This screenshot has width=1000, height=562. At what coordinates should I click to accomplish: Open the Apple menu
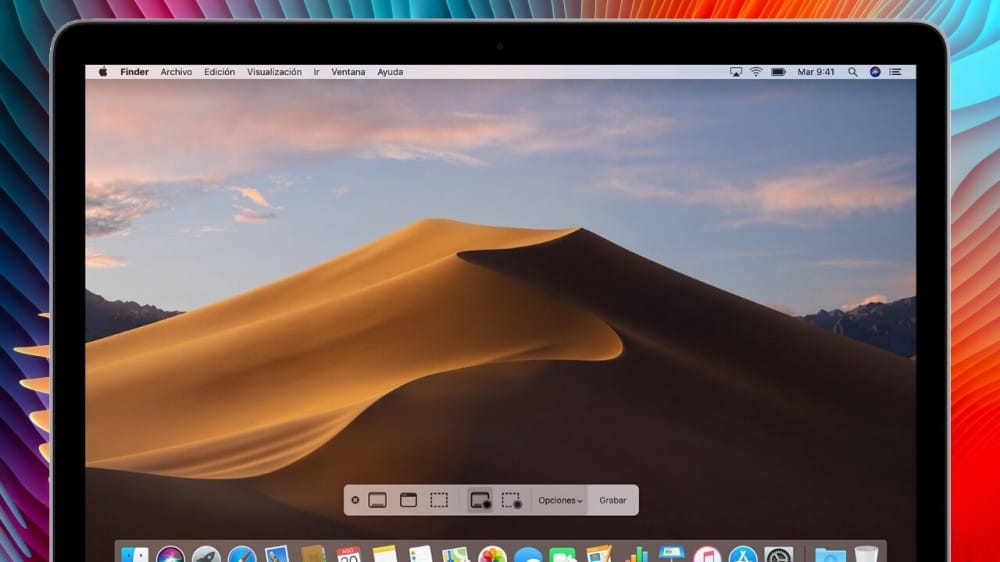[102, 72]
